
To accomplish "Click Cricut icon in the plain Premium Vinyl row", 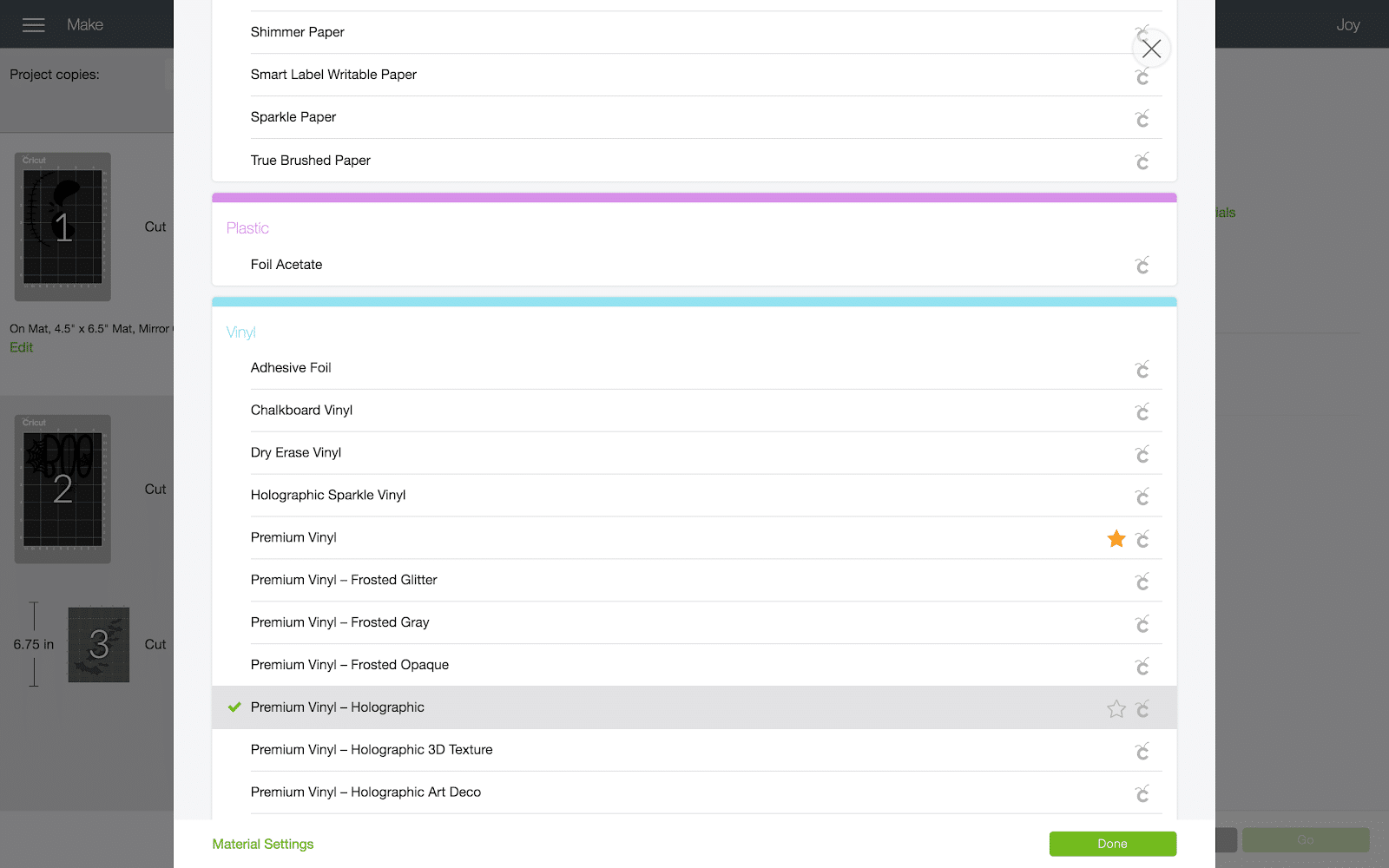I will coord(1142,539).
